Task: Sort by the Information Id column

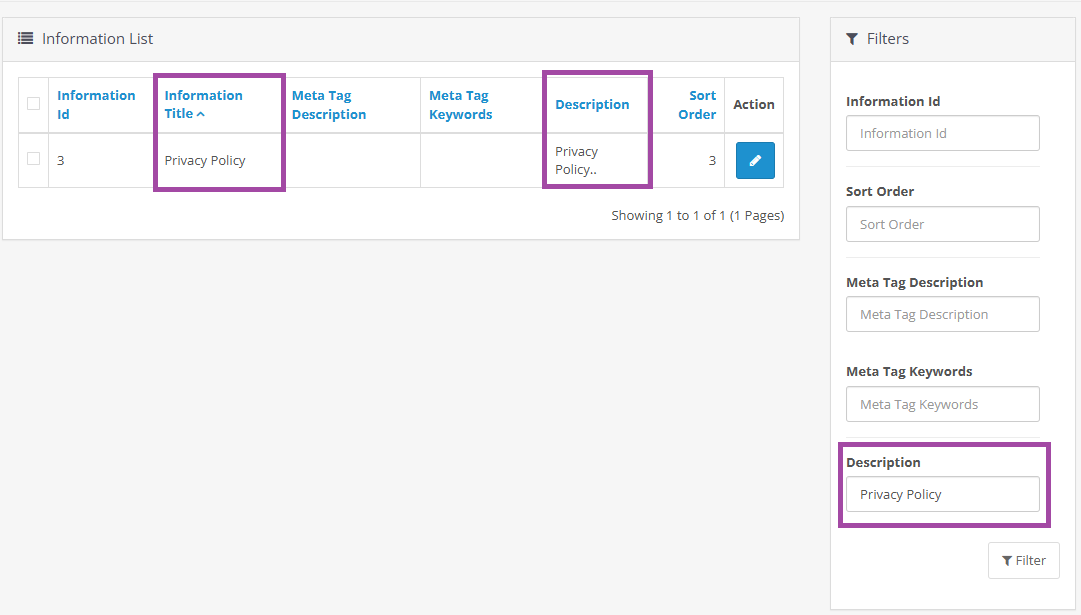Action: [96, 104]
